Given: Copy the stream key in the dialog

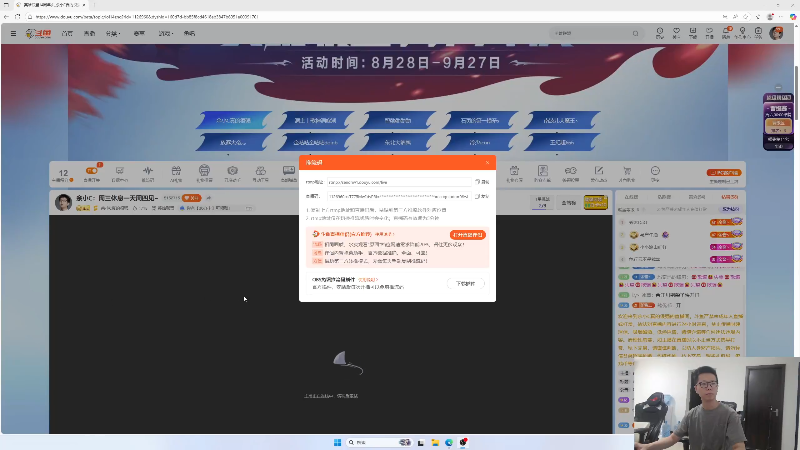Looking at the screenshot, I should [x=483, y=196].
